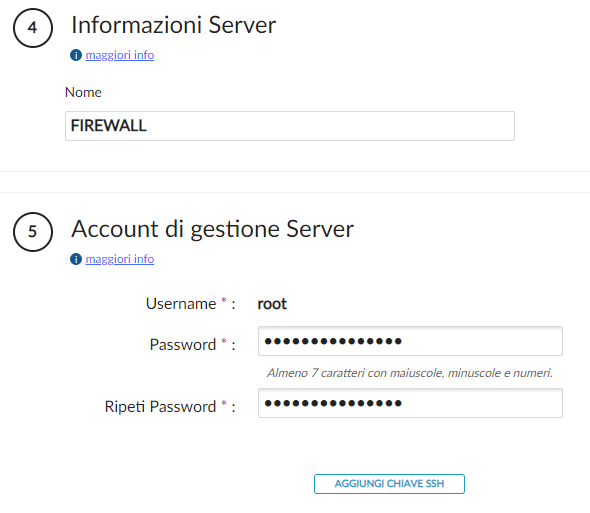This screenshot has width=590, height=513.
Task: Click the Username label
Action: (181, 304)
